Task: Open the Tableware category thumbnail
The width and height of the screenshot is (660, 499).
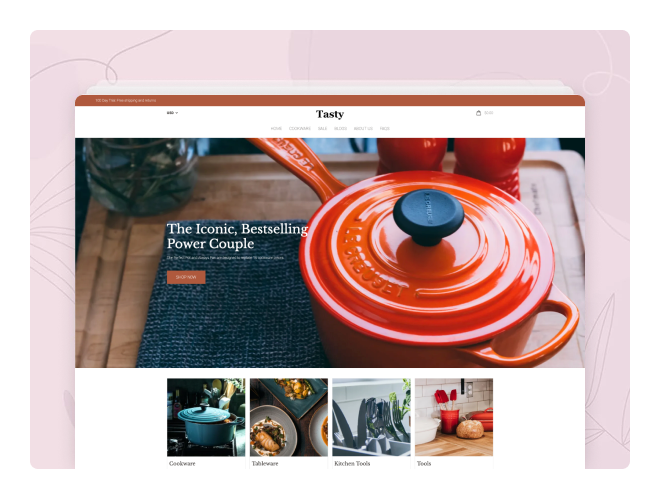Action: (x=289, y=417)
